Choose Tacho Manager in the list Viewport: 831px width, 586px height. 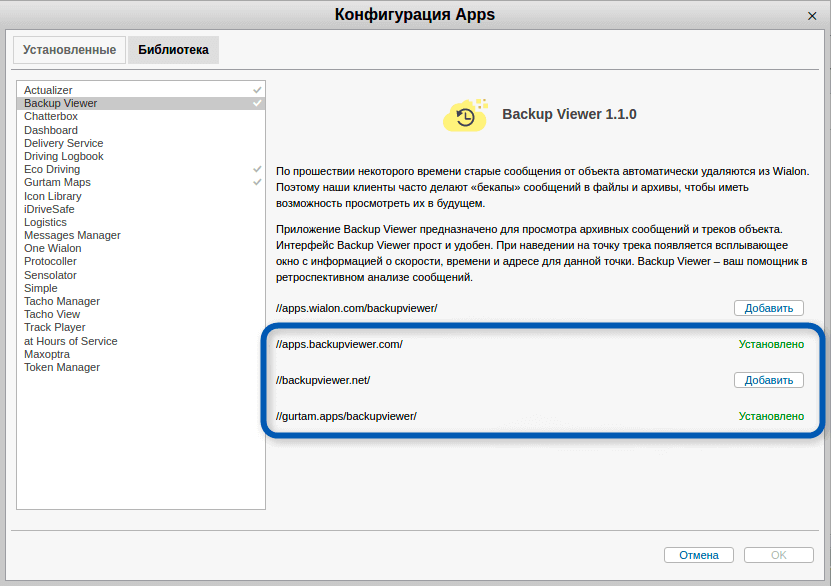click(x=141, y=301)
